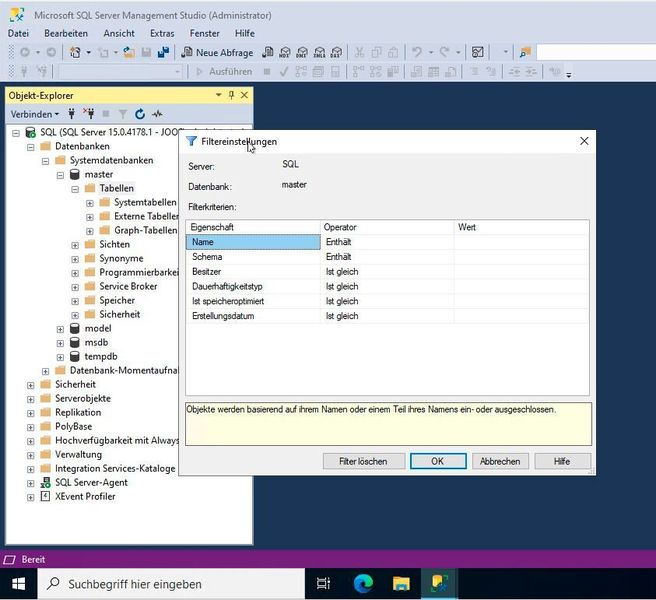Collapse the master database node
Screen dimensions: 656x600
(60, 175)
